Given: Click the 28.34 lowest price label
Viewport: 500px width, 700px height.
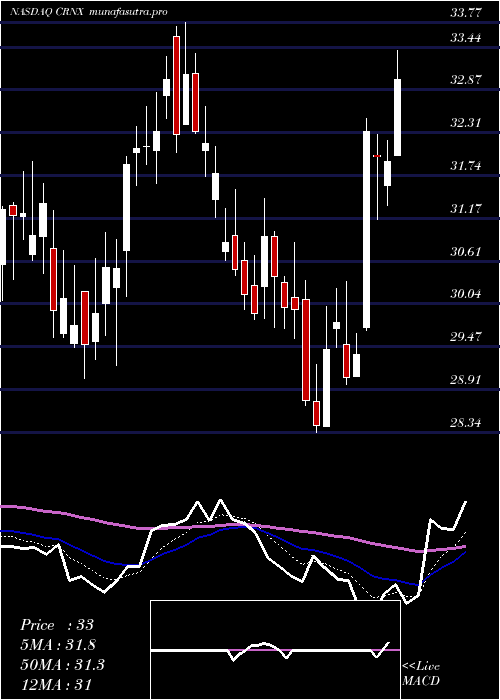Looking at the screenshot, I should coord(466,422).
